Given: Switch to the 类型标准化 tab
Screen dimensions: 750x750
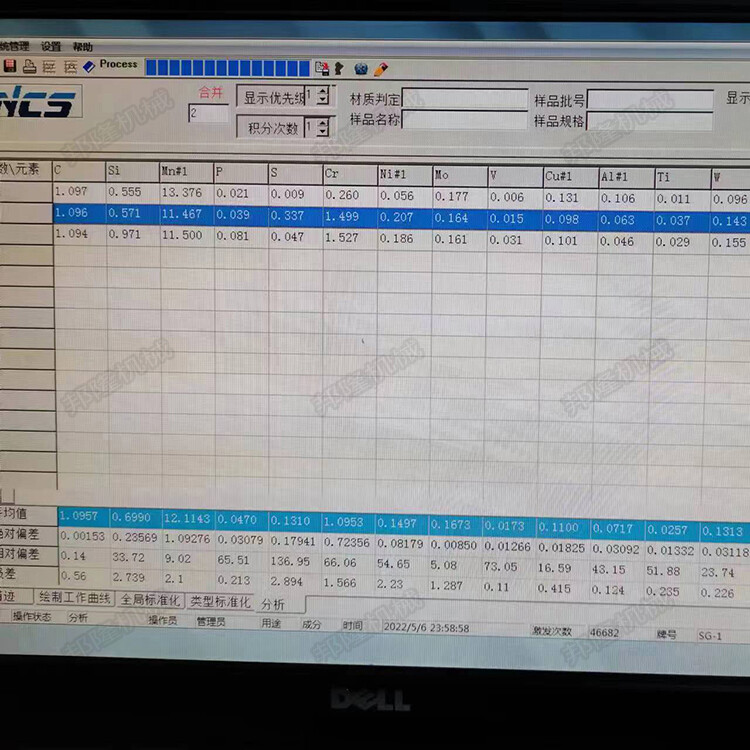Looking at the screenshot, I should coord(221,602).
